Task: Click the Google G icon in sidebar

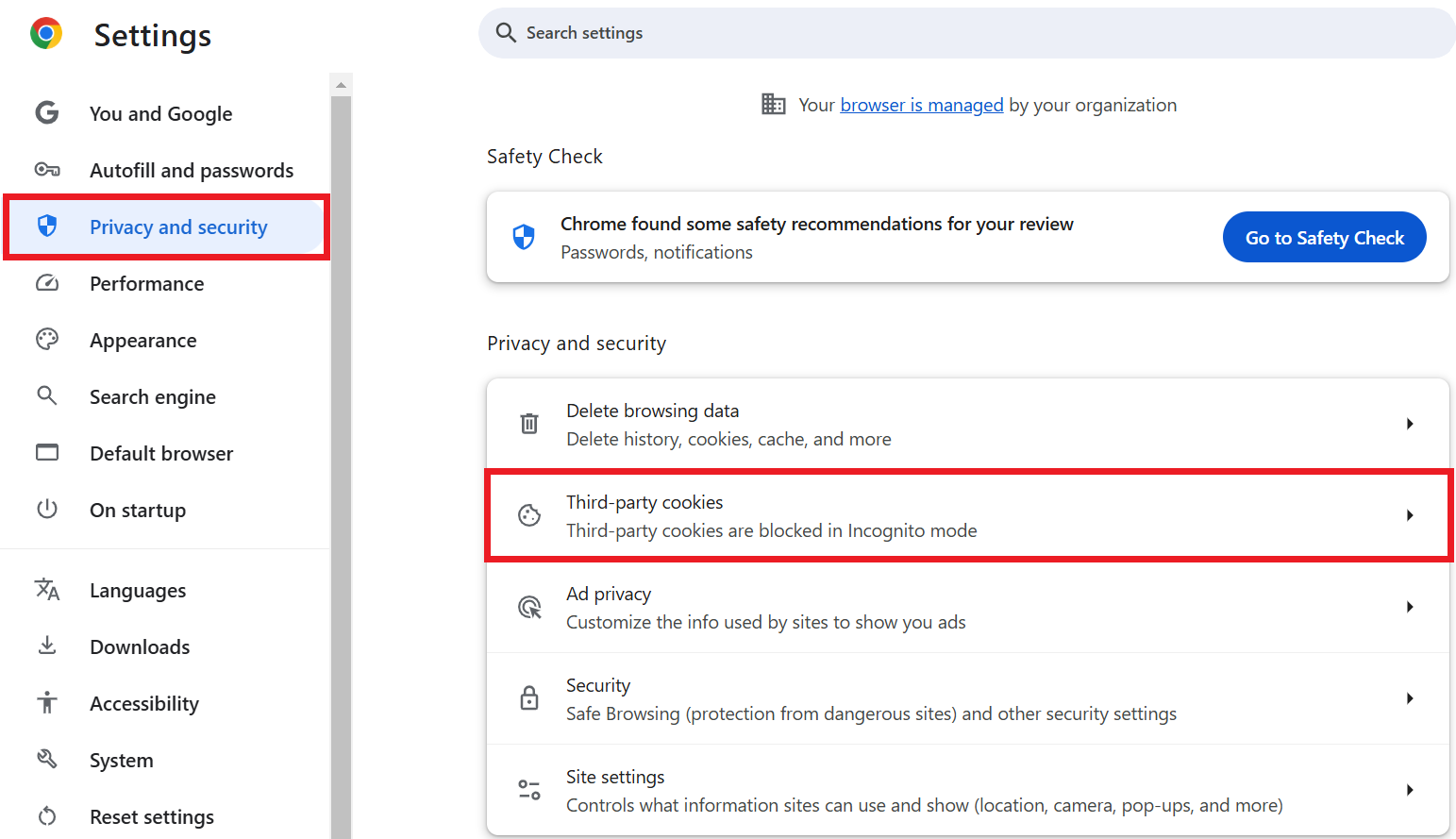Action: pyautogui.click(x=47, y=113)
